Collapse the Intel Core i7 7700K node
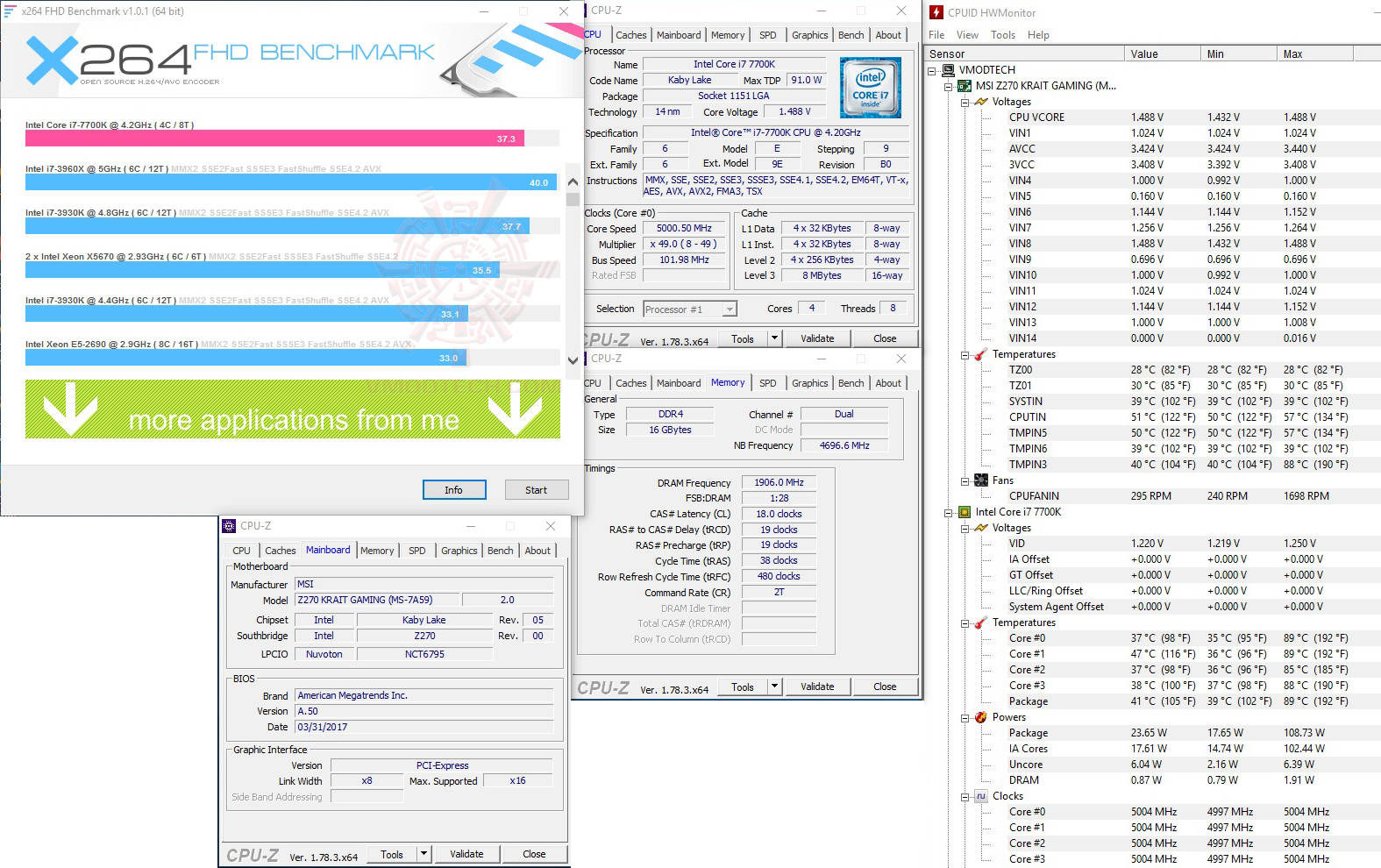This screenshot has width=1381, height=868. point(949,512)
